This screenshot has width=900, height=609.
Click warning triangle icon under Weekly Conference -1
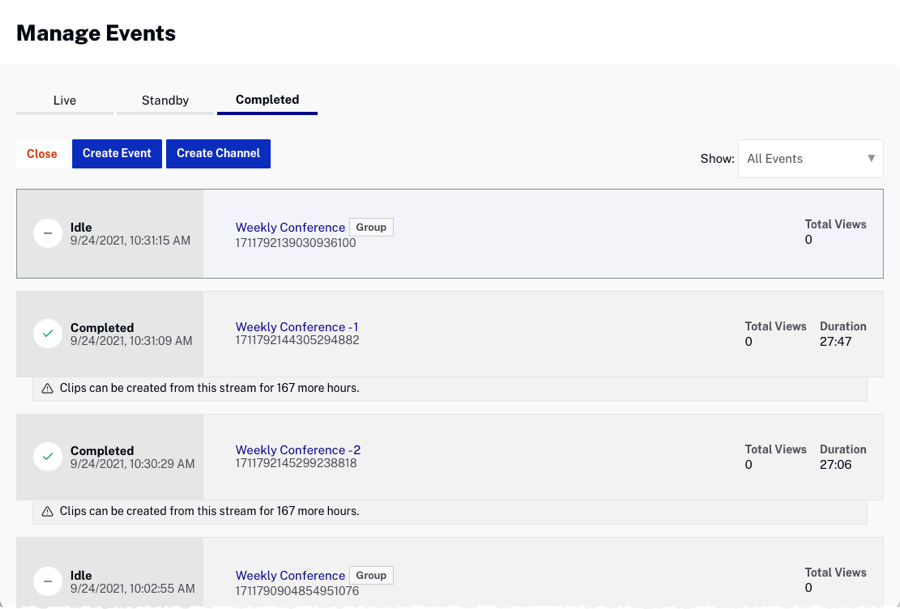[x=47, y=388]
